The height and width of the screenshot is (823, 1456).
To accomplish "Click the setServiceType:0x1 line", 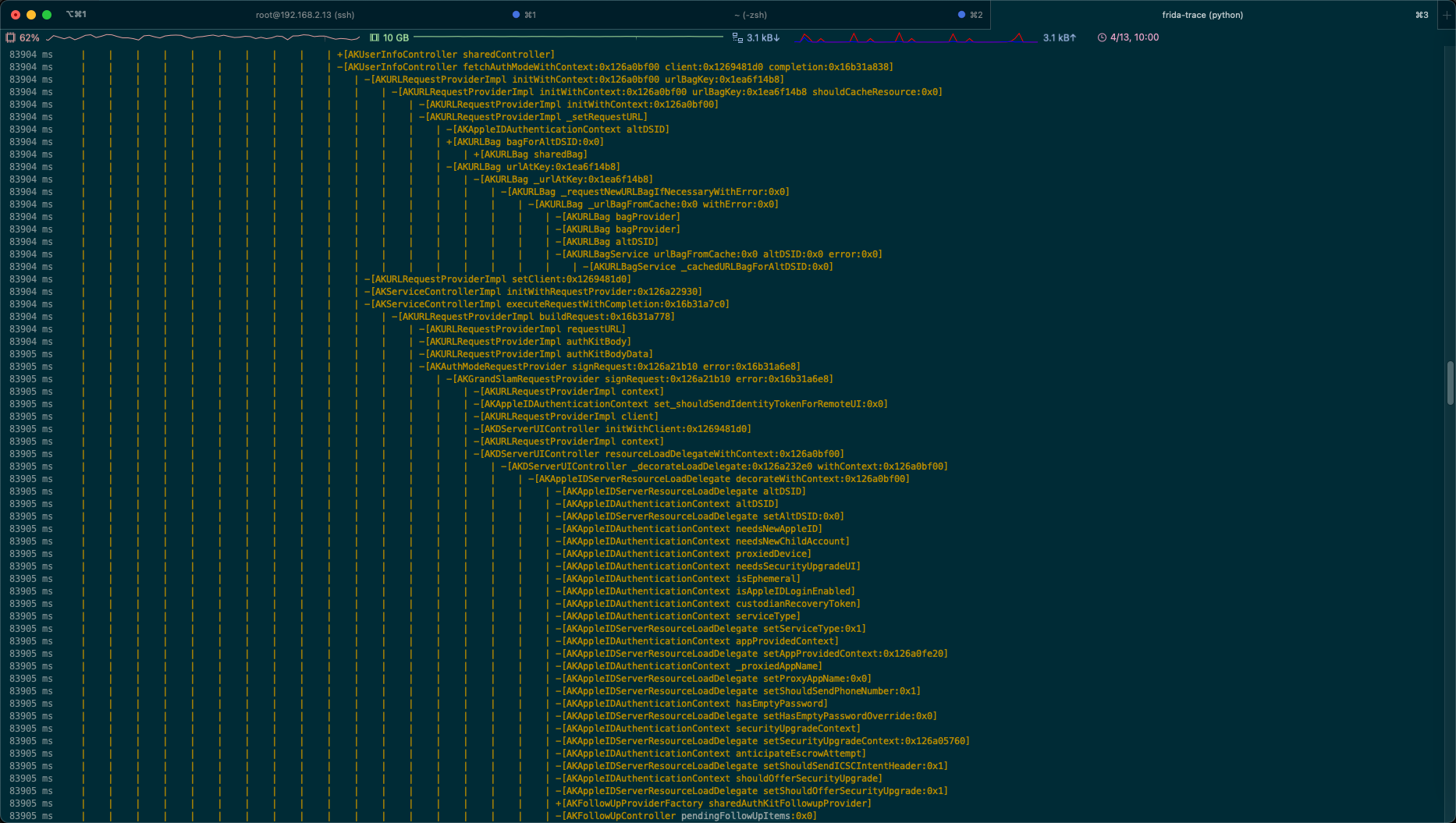I will coord(711,629).
